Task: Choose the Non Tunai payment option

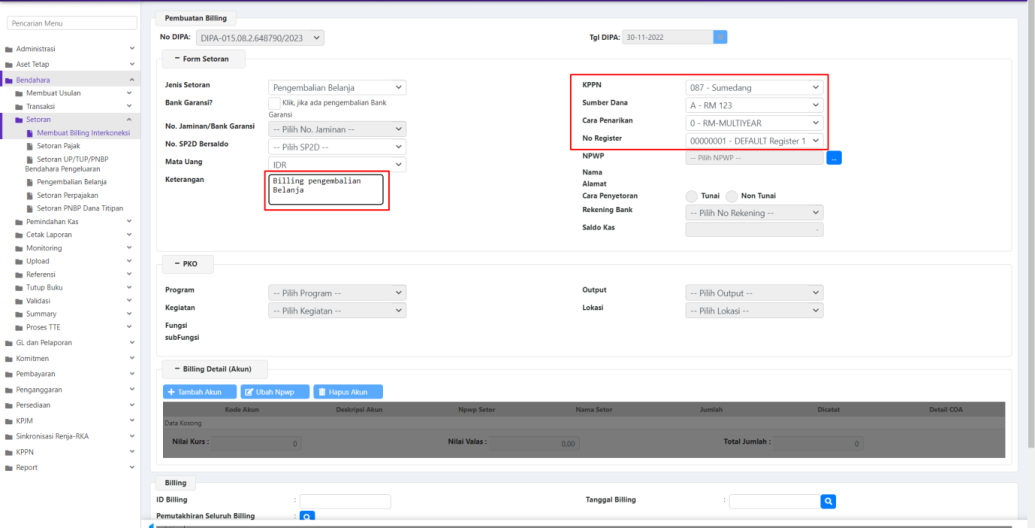Action: [x=732, y=196]
